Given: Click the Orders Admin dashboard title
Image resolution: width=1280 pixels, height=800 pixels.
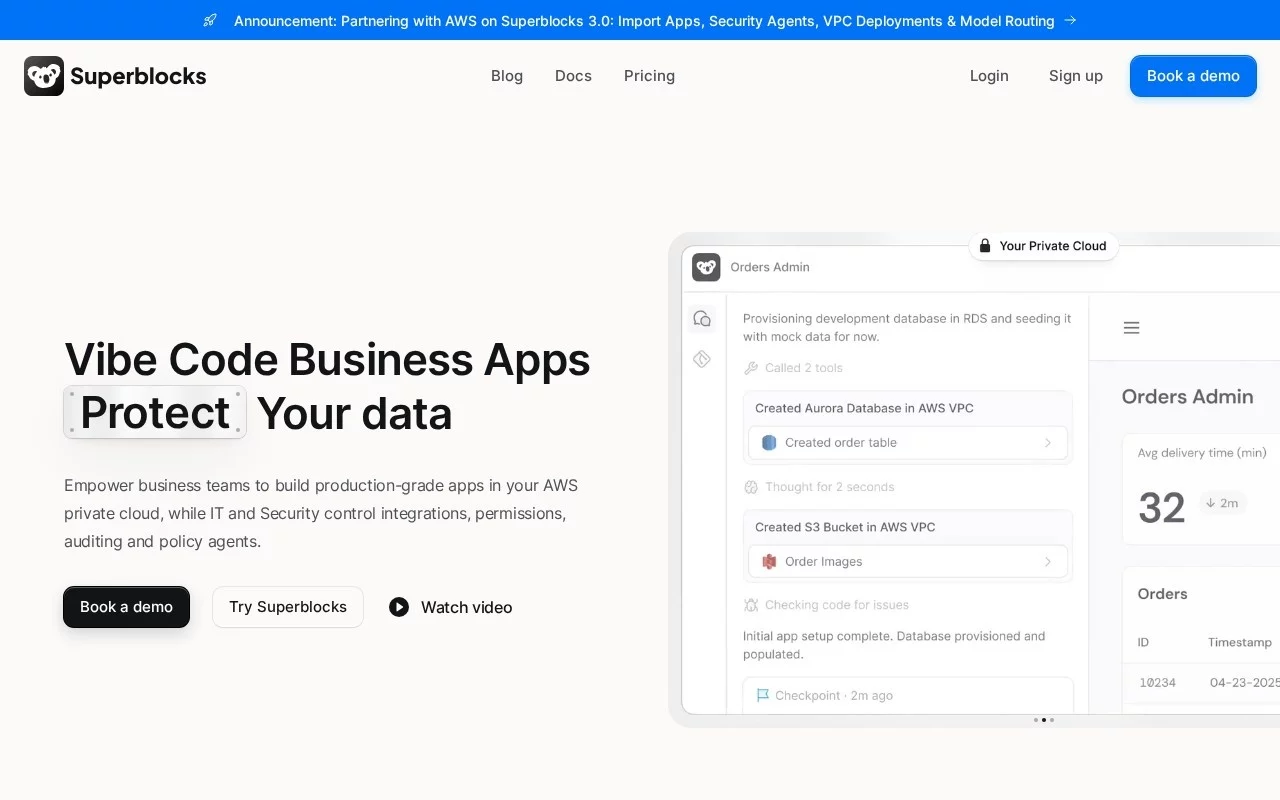Looking at the screenshot, I should (1187, 397).
